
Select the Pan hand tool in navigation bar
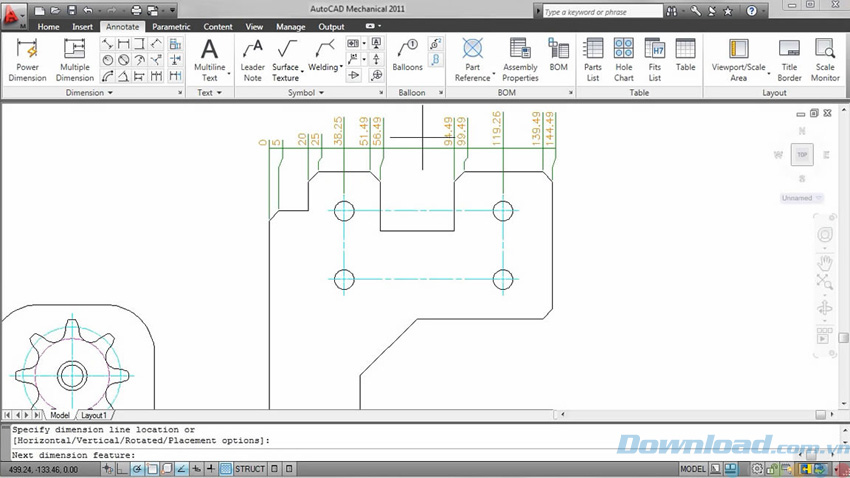pyautogui.click(x=825, y=263)
